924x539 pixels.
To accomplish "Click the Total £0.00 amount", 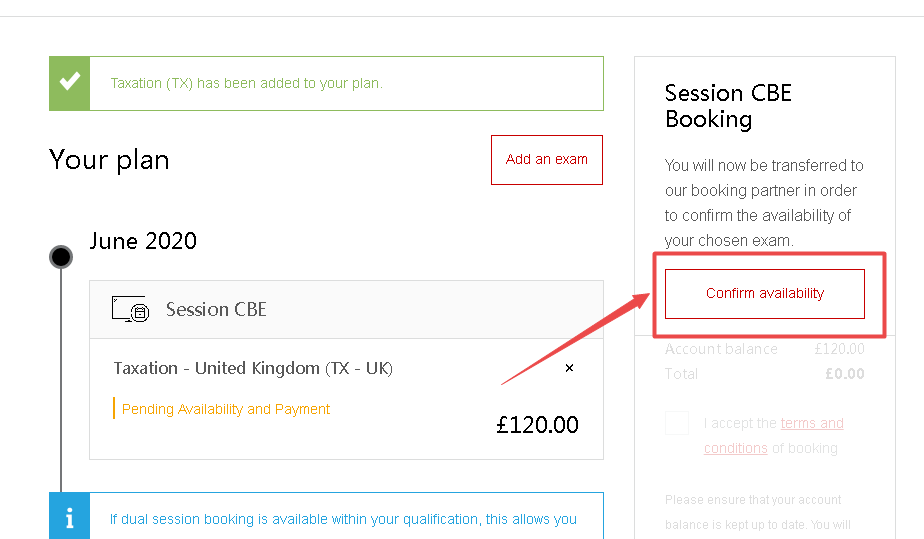I will pos(844,374).
